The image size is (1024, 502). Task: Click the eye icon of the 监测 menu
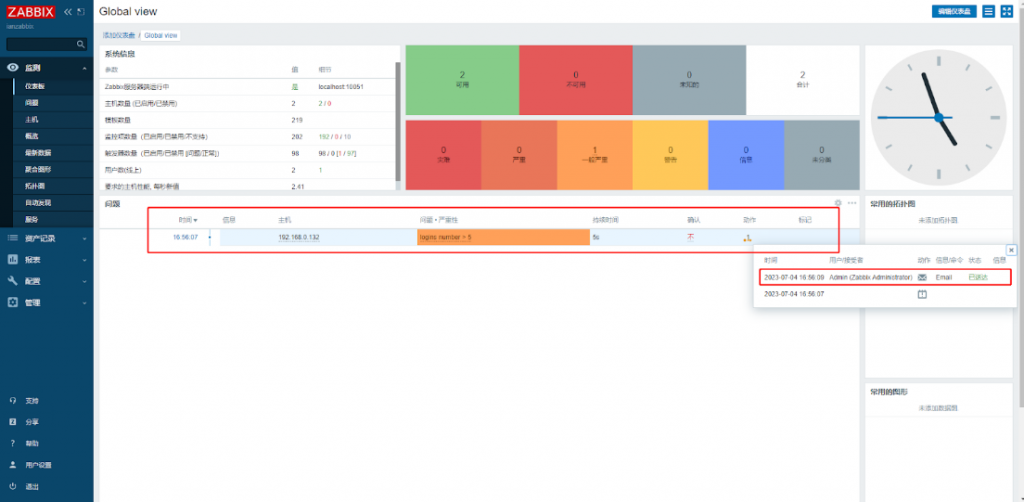12,67
